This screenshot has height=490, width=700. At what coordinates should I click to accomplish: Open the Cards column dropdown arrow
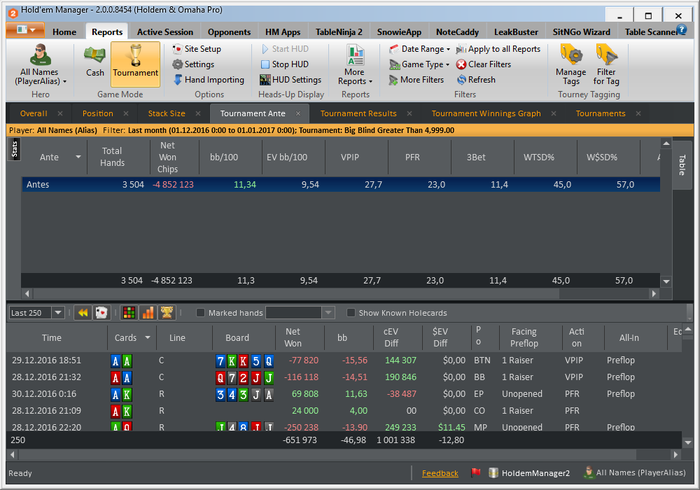[148, 337]
